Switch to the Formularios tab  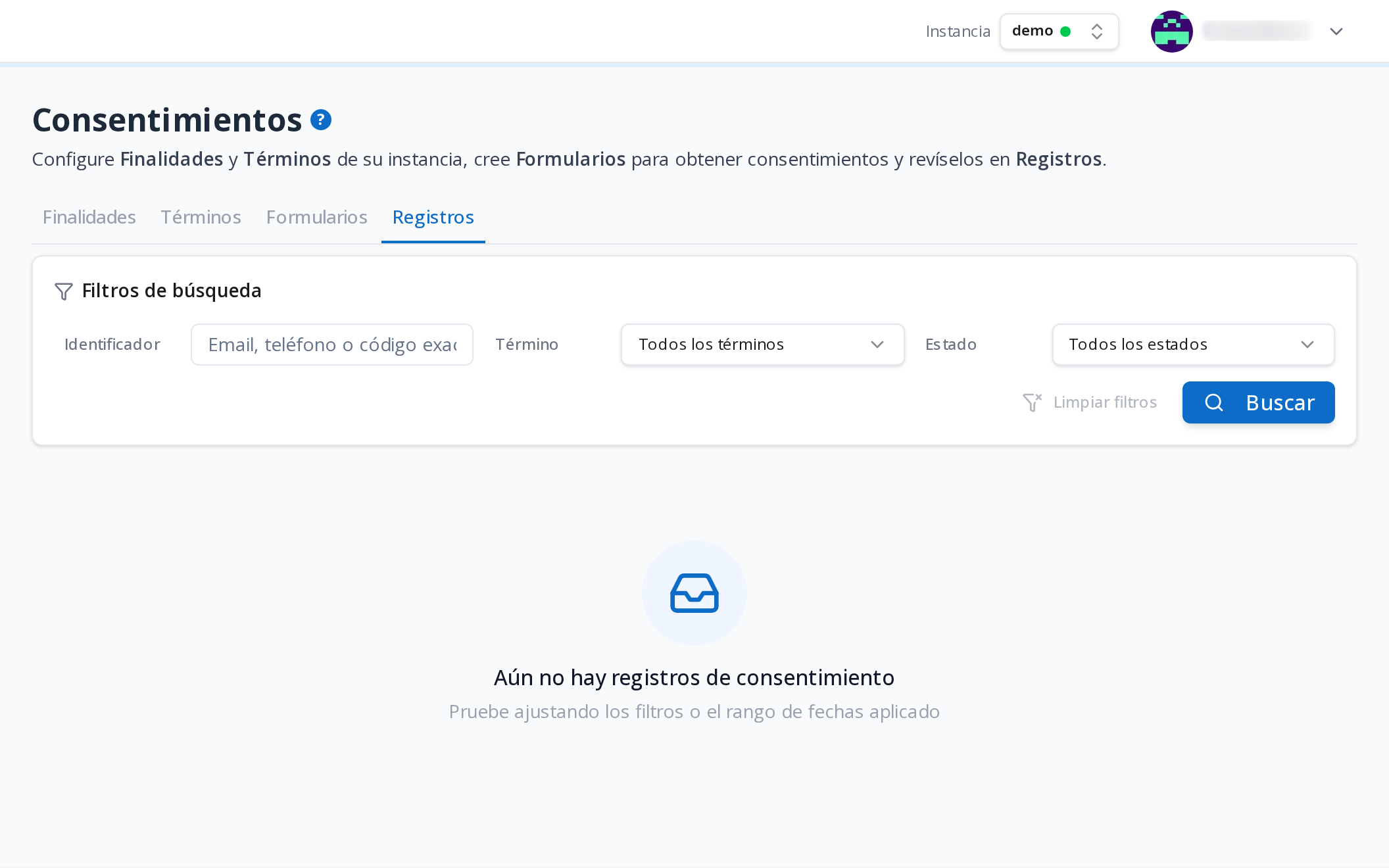pyautogui.click(x=316, y=217)
